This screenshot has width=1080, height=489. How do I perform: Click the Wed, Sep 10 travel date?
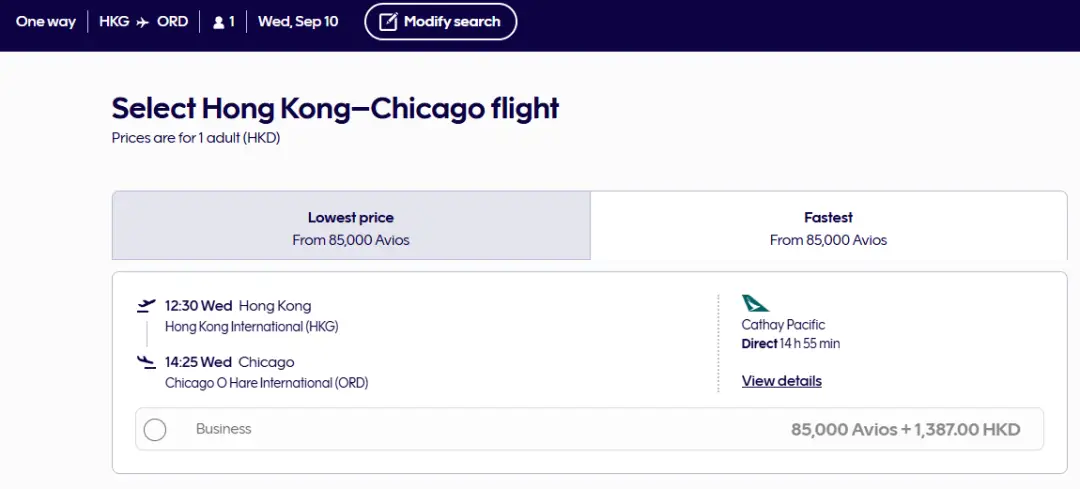(x=298, y=22)
